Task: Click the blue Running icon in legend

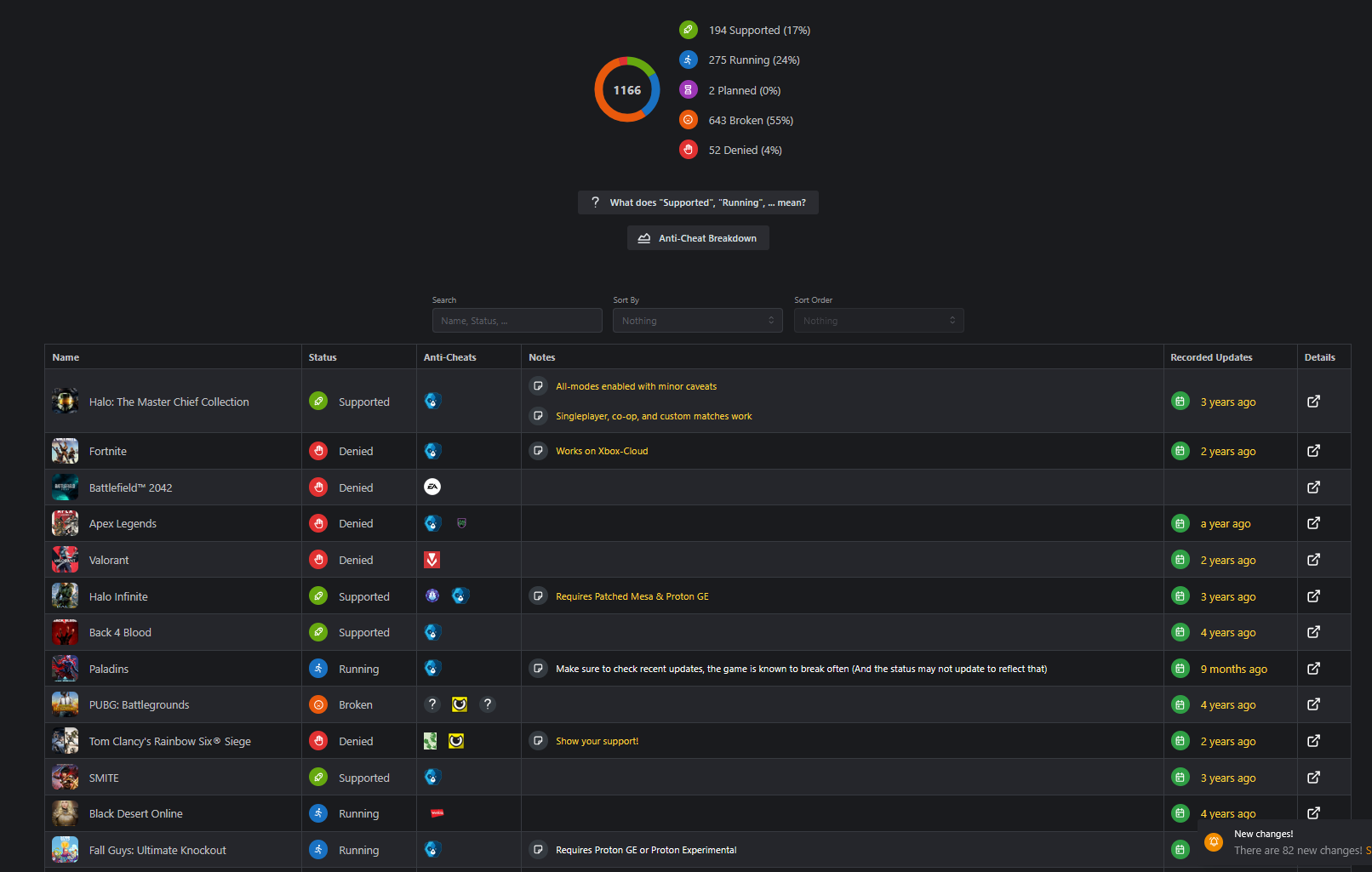Action: point(689,60)
